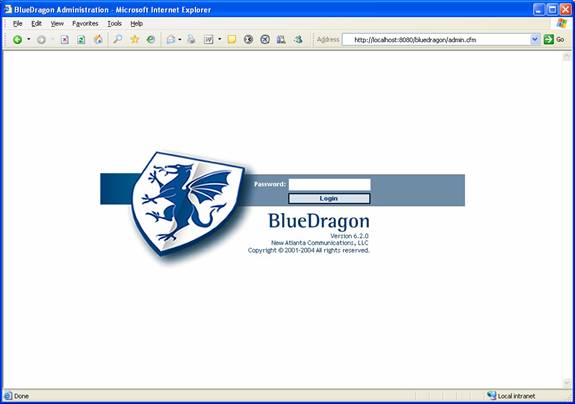Click the vertical scrollbar up arrow
Viewport: 575px width, 404px height.
click(567, 56)
